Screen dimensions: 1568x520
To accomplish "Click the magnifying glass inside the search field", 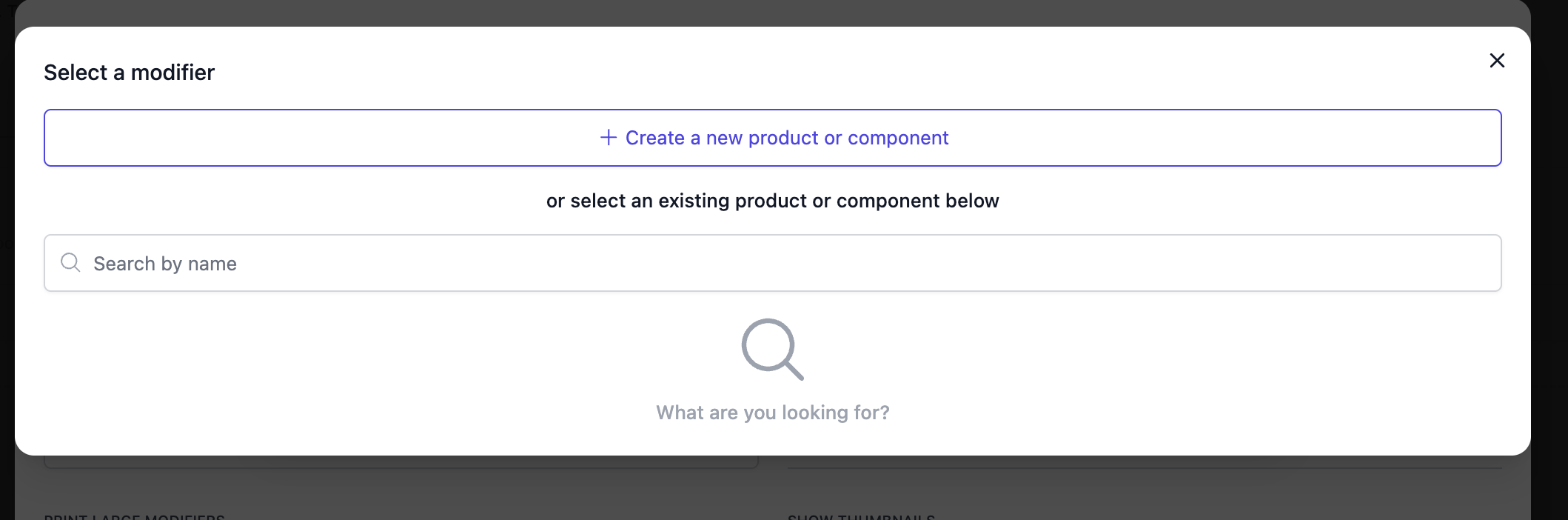I will 70,262.
